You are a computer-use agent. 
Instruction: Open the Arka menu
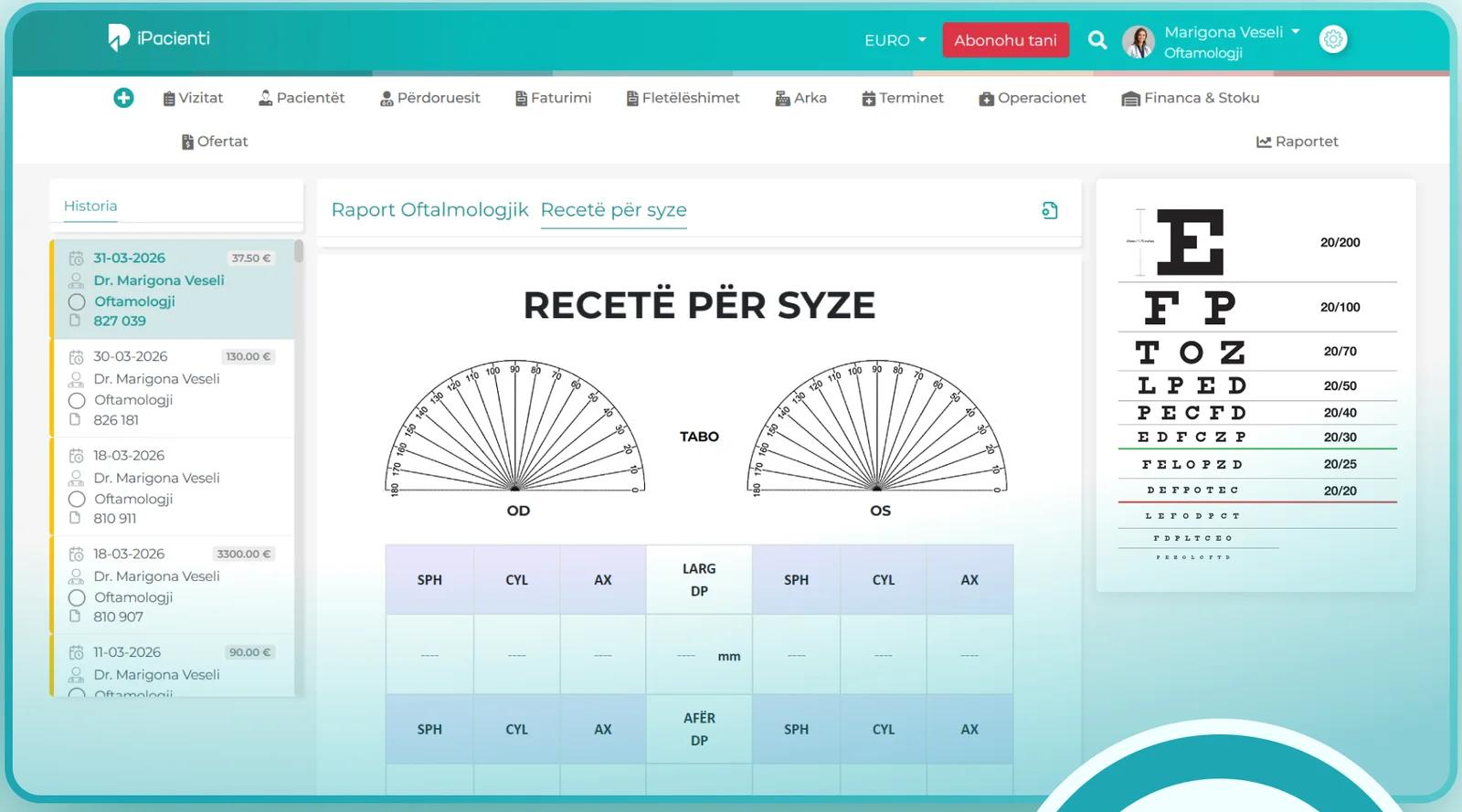pos(801,98)
